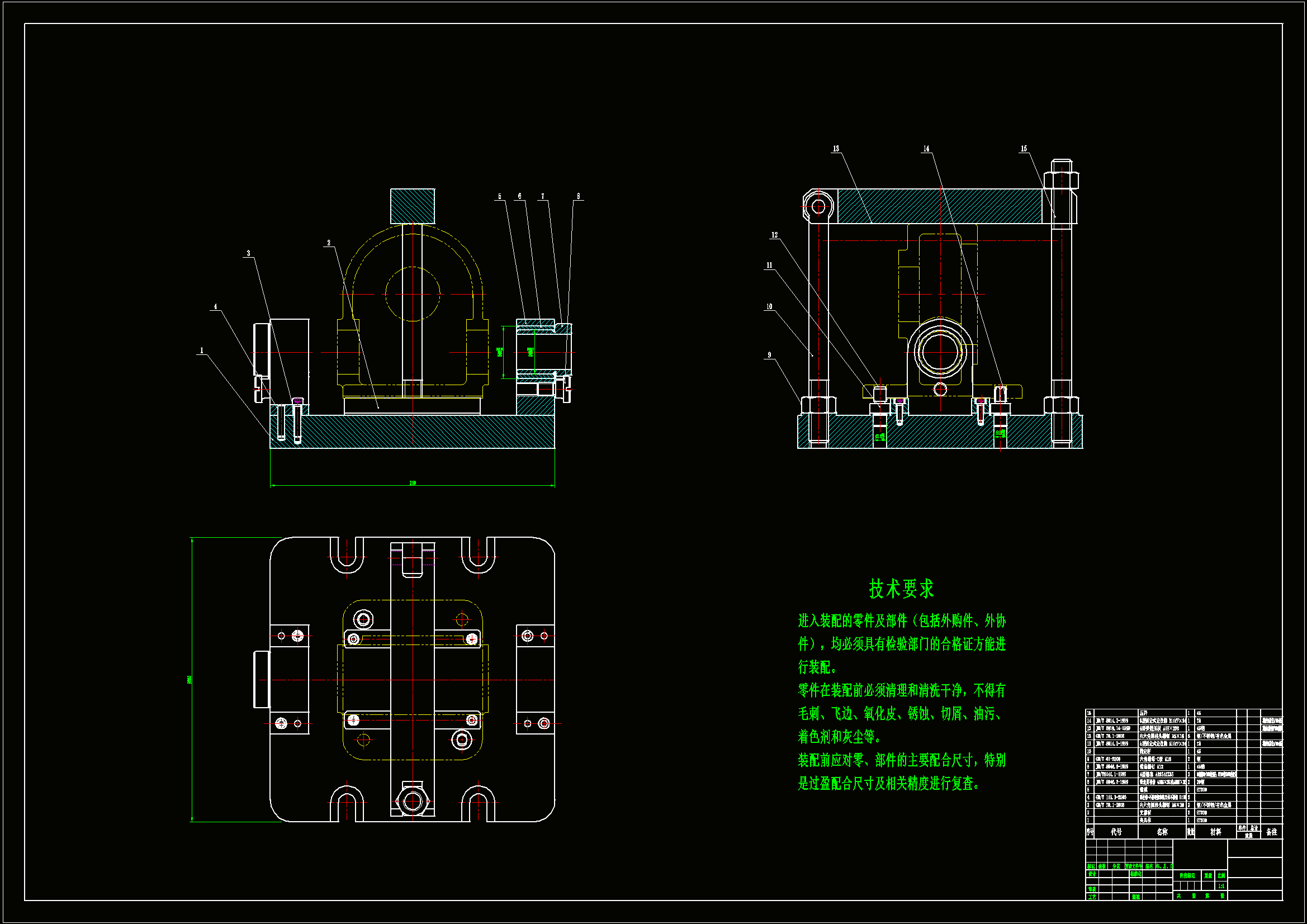Select part callout number 10 on side view
Screen dimensions: 1307x924
point(769,307)
